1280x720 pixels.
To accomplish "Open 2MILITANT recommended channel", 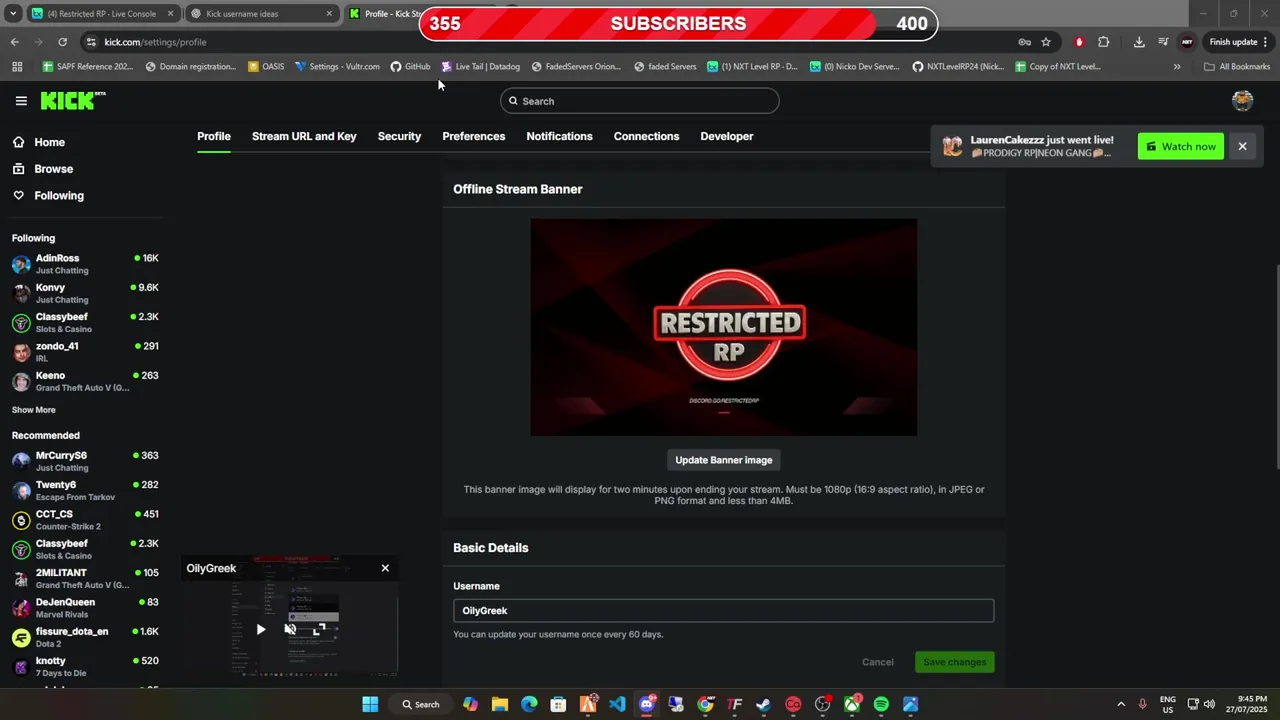I will coord(85,578).
